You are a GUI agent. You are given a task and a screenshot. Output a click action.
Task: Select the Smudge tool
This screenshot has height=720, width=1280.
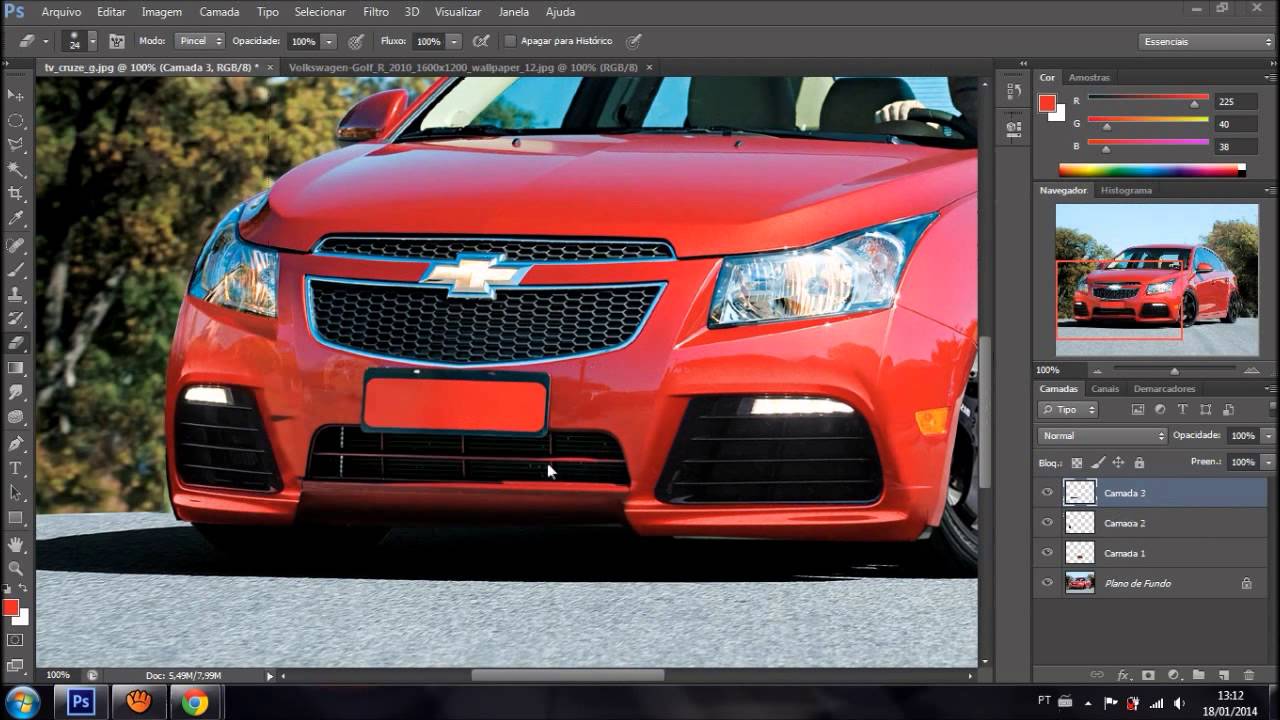click(16, 393)
